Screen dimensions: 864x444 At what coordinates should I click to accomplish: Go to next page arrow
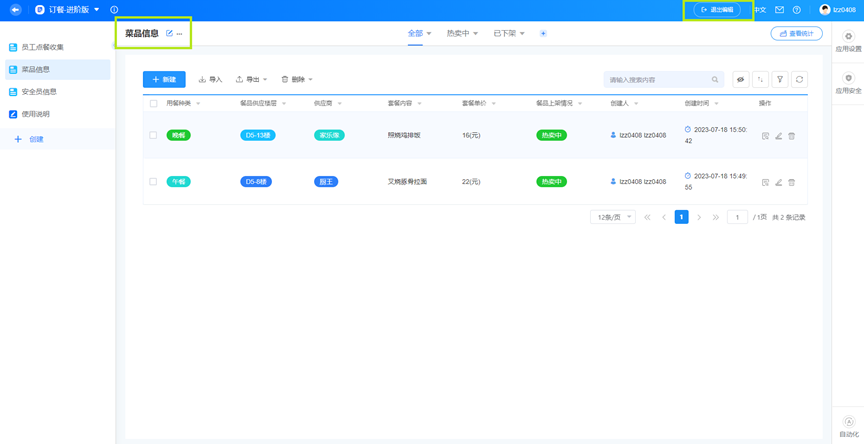click(699, 217)
